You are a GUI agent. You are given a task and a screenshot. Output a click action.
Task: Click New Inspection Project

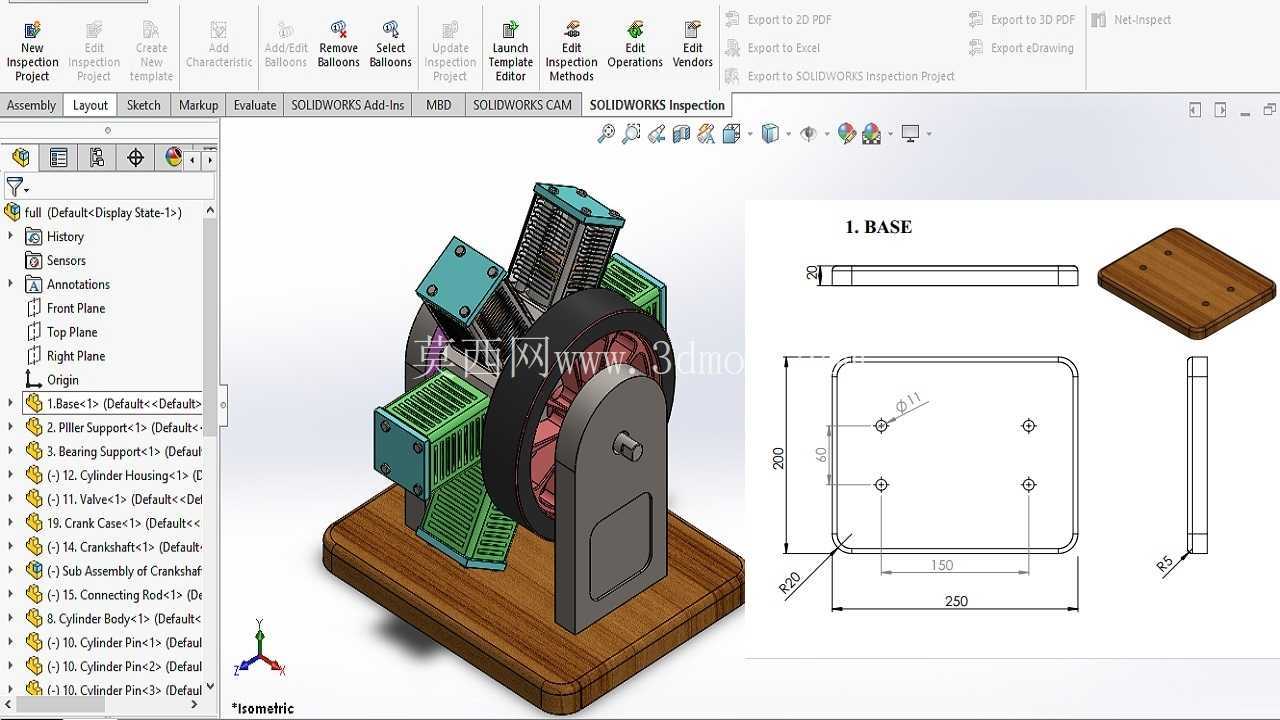(x=32, y=50)
